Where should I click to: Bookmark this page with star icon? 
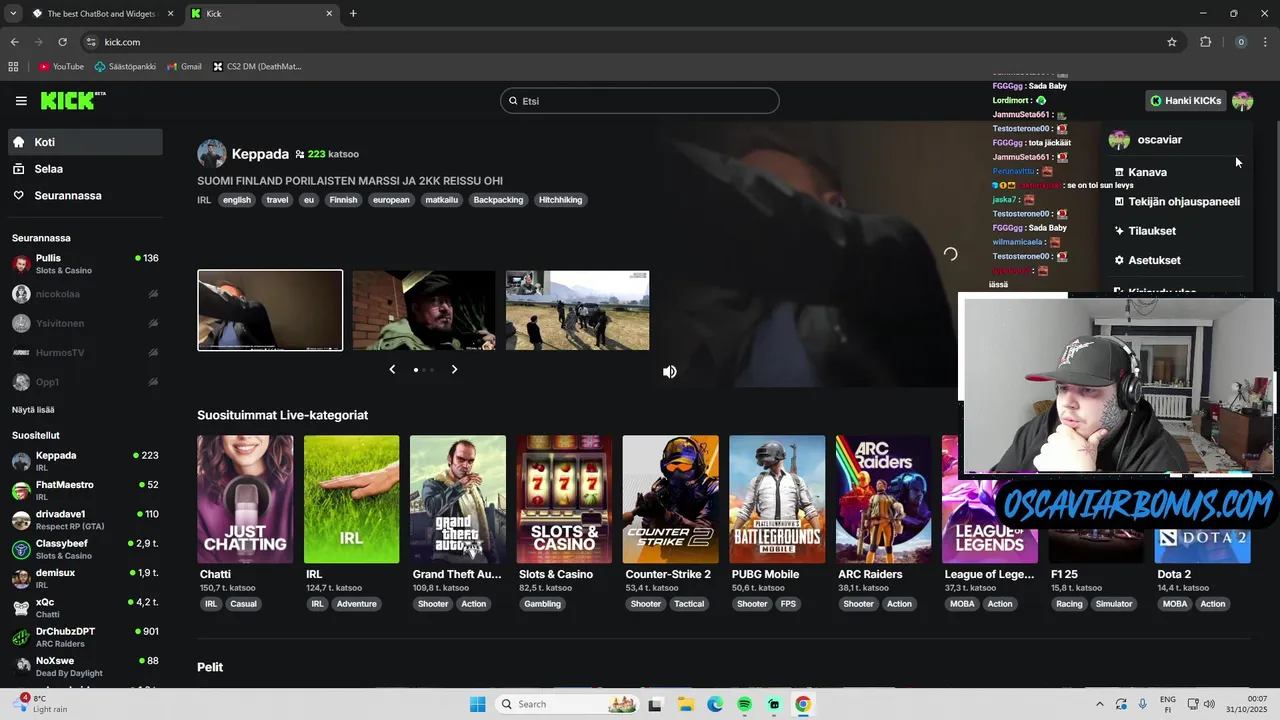tap(1172, 42)
